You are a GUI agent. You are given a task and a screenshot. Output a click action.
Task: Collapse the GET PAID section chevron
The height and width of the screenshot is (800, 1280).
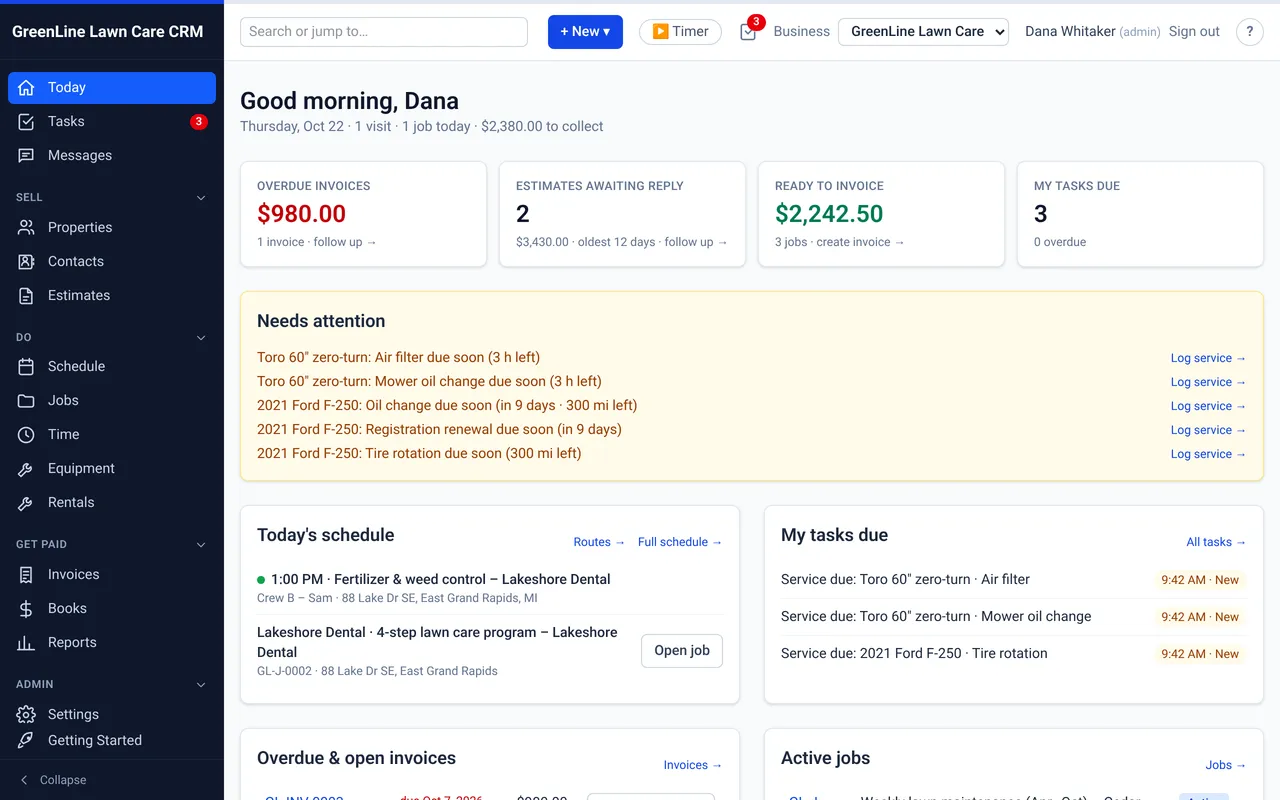coord(201,545)
